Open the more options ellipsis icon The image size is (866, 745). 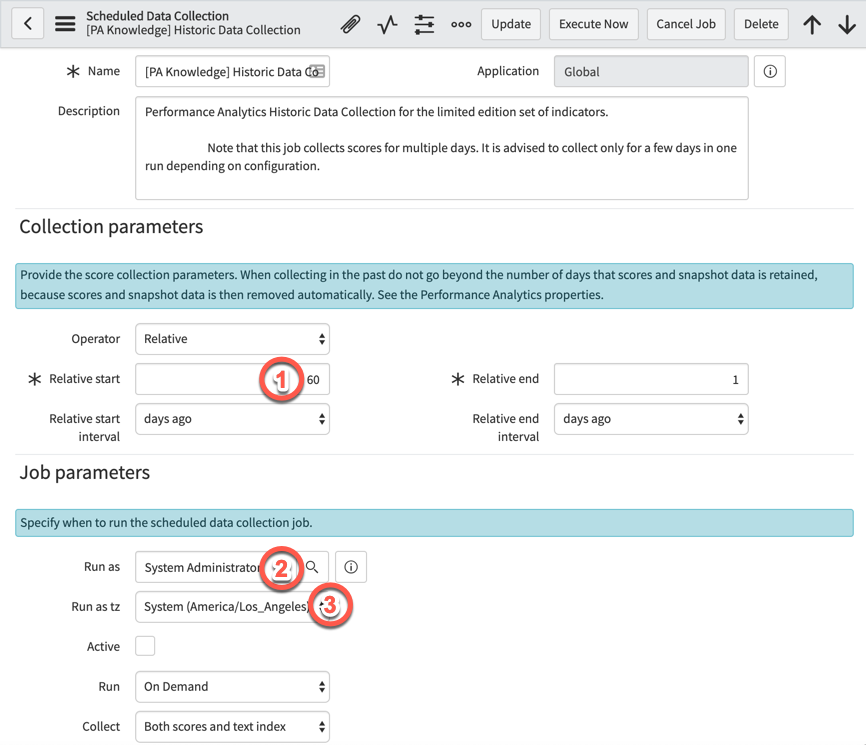461,24
